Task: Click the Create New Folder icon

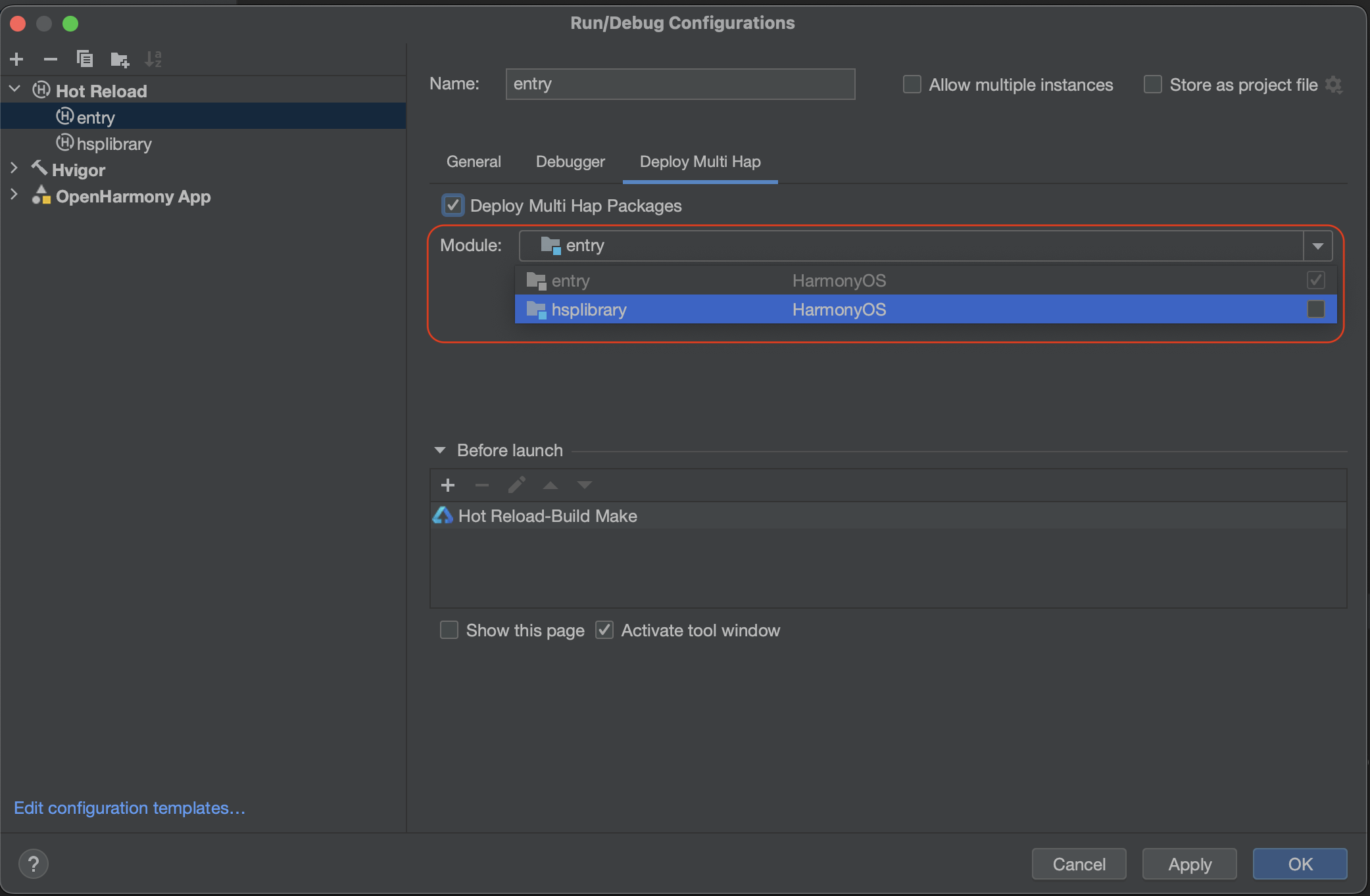Action: [x=120, y=60]
